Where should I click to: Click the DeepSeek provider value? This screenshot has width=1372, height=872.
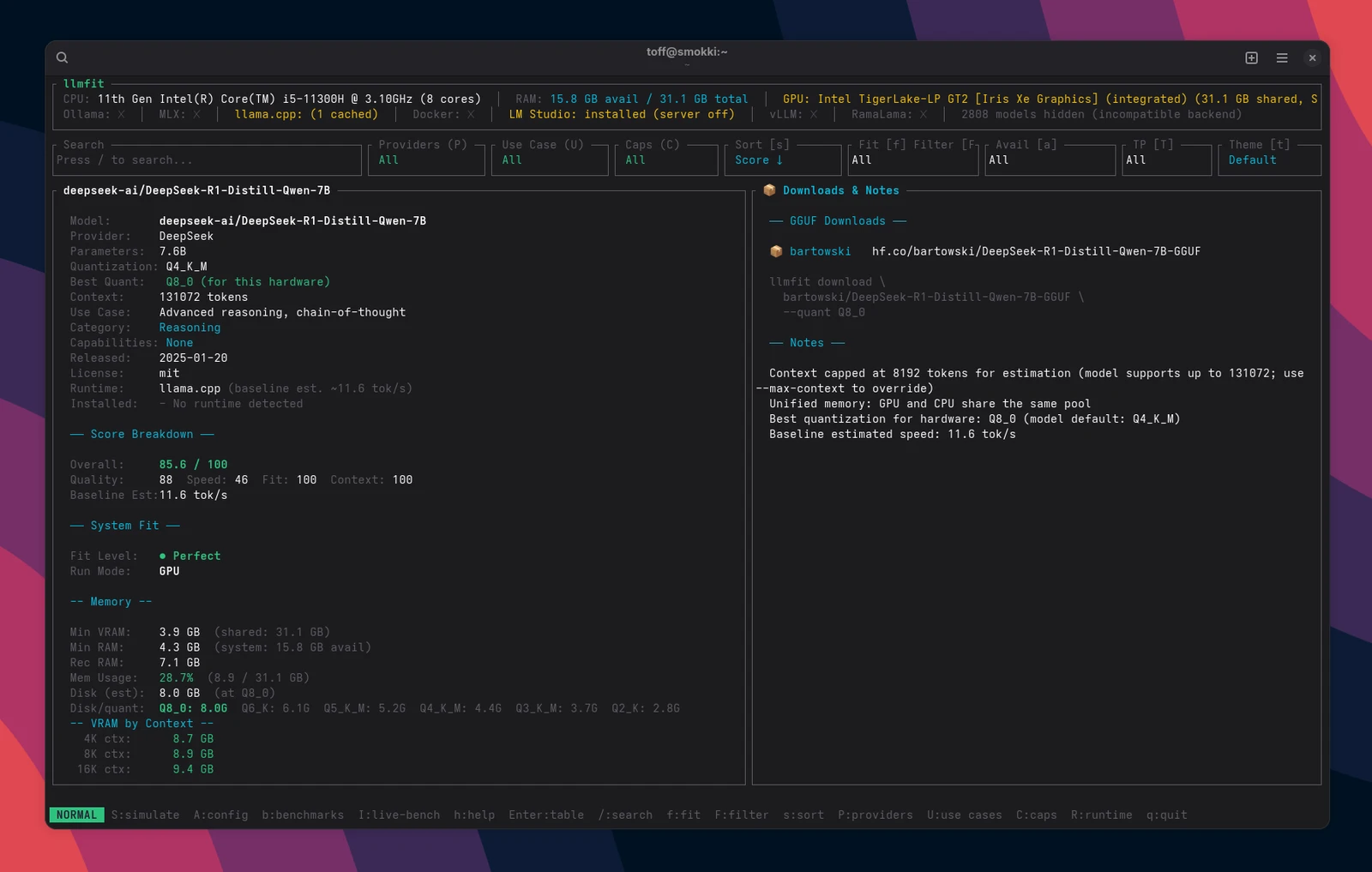coord(186,237)
